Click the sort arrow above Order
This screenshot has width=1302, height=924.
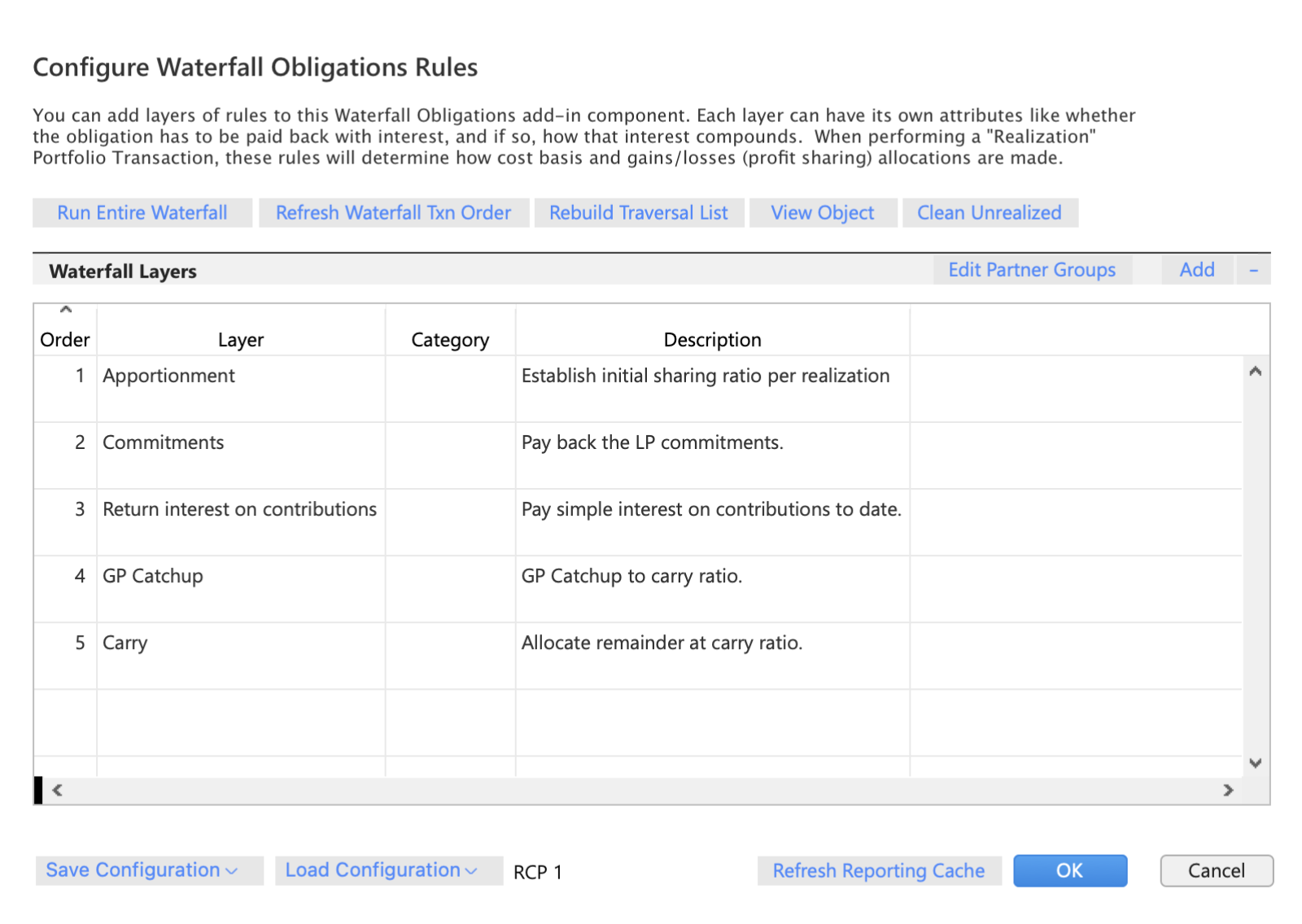click(66, 309)
